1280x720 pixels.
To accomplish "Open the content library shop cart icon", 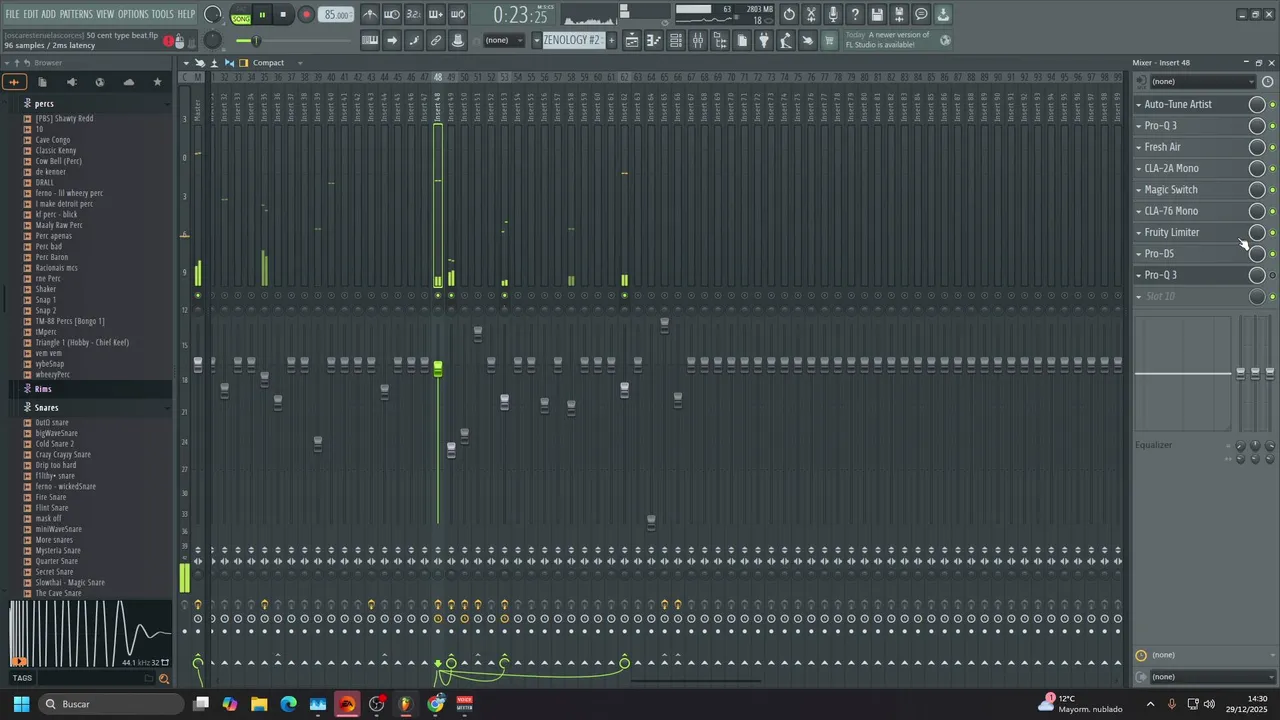I will [x=829, y=40].
